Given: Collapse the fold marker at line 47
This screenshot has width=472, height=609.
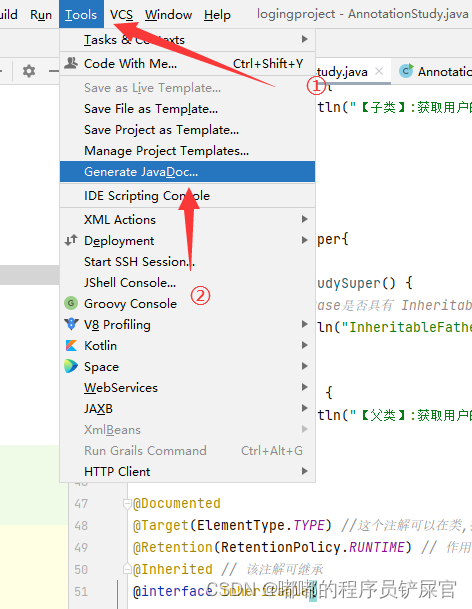Looking at the screenshot, I should click(127, 504).
